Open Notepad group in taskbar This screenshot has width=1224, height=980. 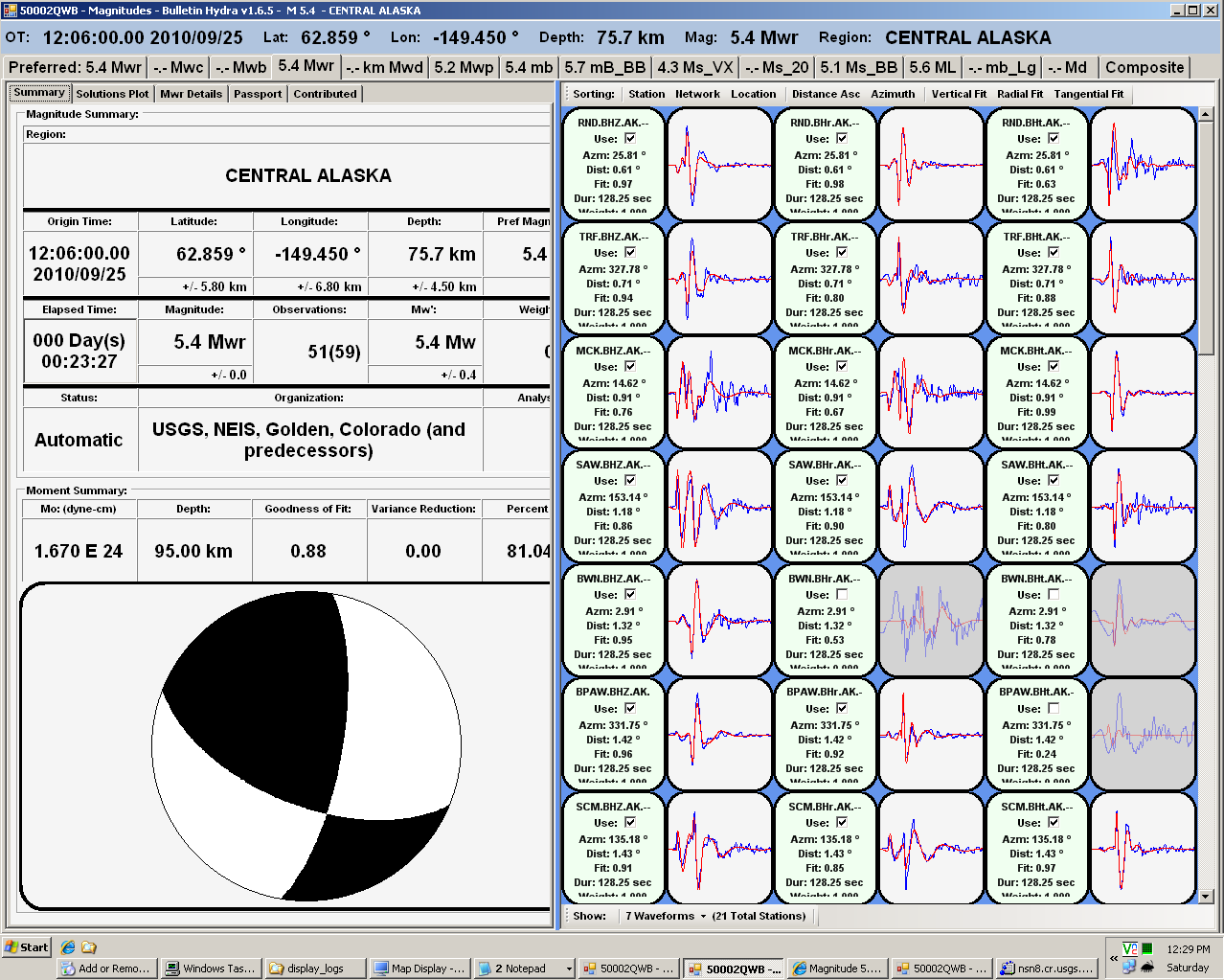click(x=524, y=969)
